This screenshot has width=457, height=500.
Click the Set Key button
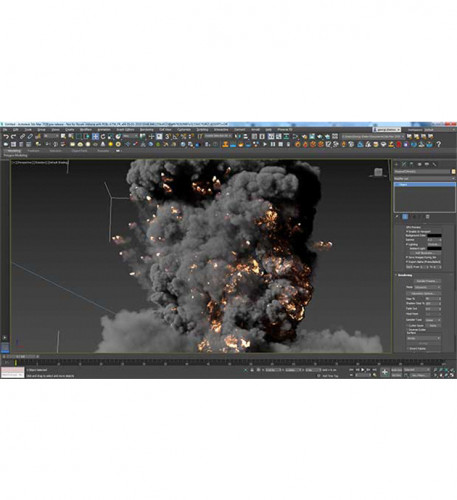(x=397, y=375)
